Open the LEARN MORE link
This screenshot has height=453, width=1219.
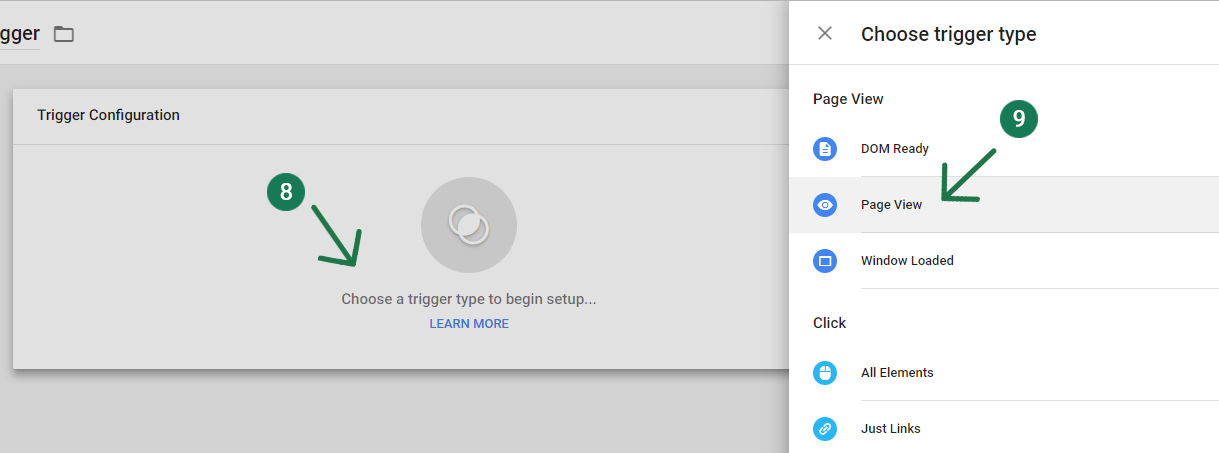[469, 324]
